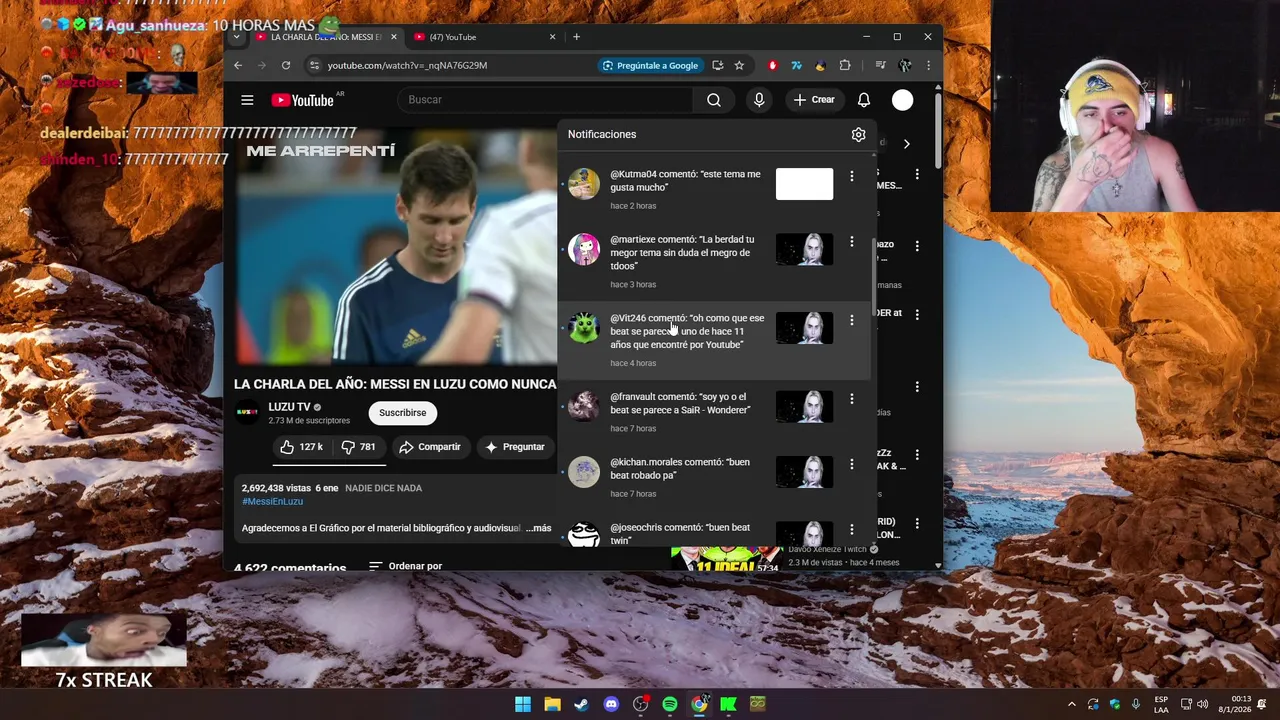1280x720 pixels.
Task: Open the Kick app on the taskbar
Action: (729, 704)
